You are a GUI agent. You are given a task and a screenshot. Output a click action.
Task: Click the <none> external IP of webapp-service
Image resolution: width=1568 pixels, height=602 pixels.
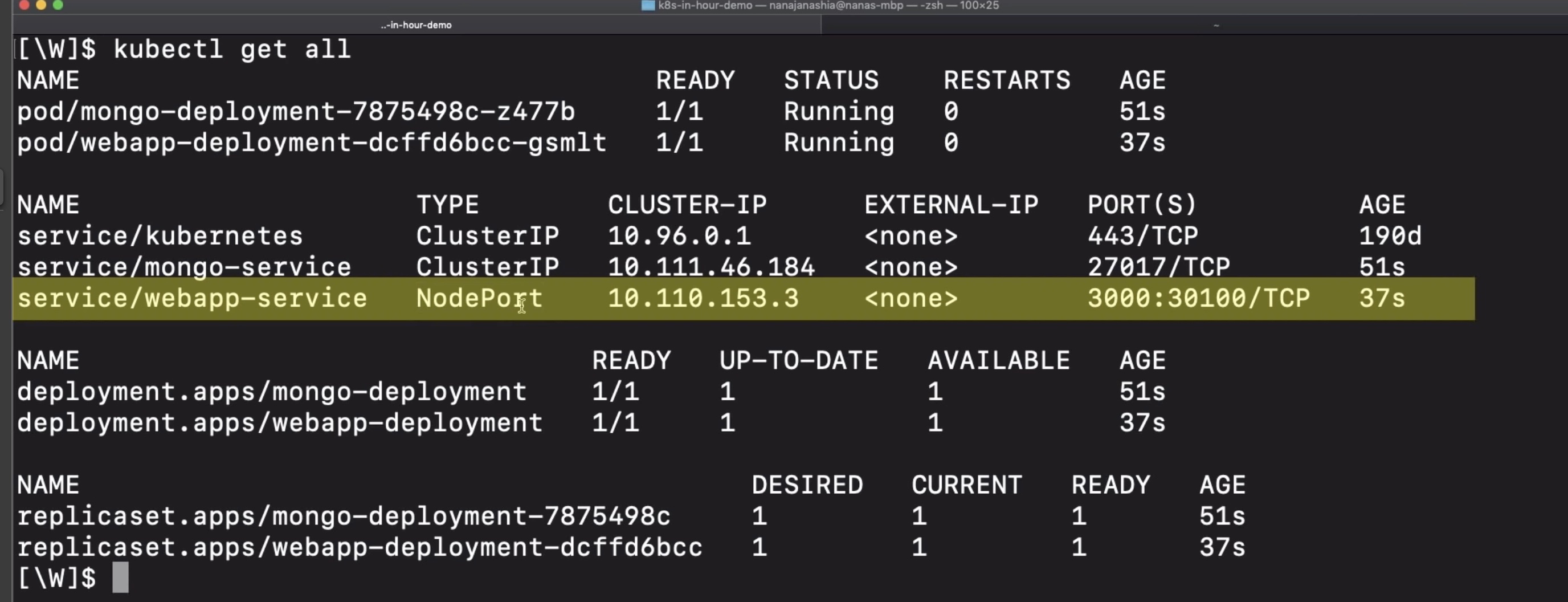point(910,298)
